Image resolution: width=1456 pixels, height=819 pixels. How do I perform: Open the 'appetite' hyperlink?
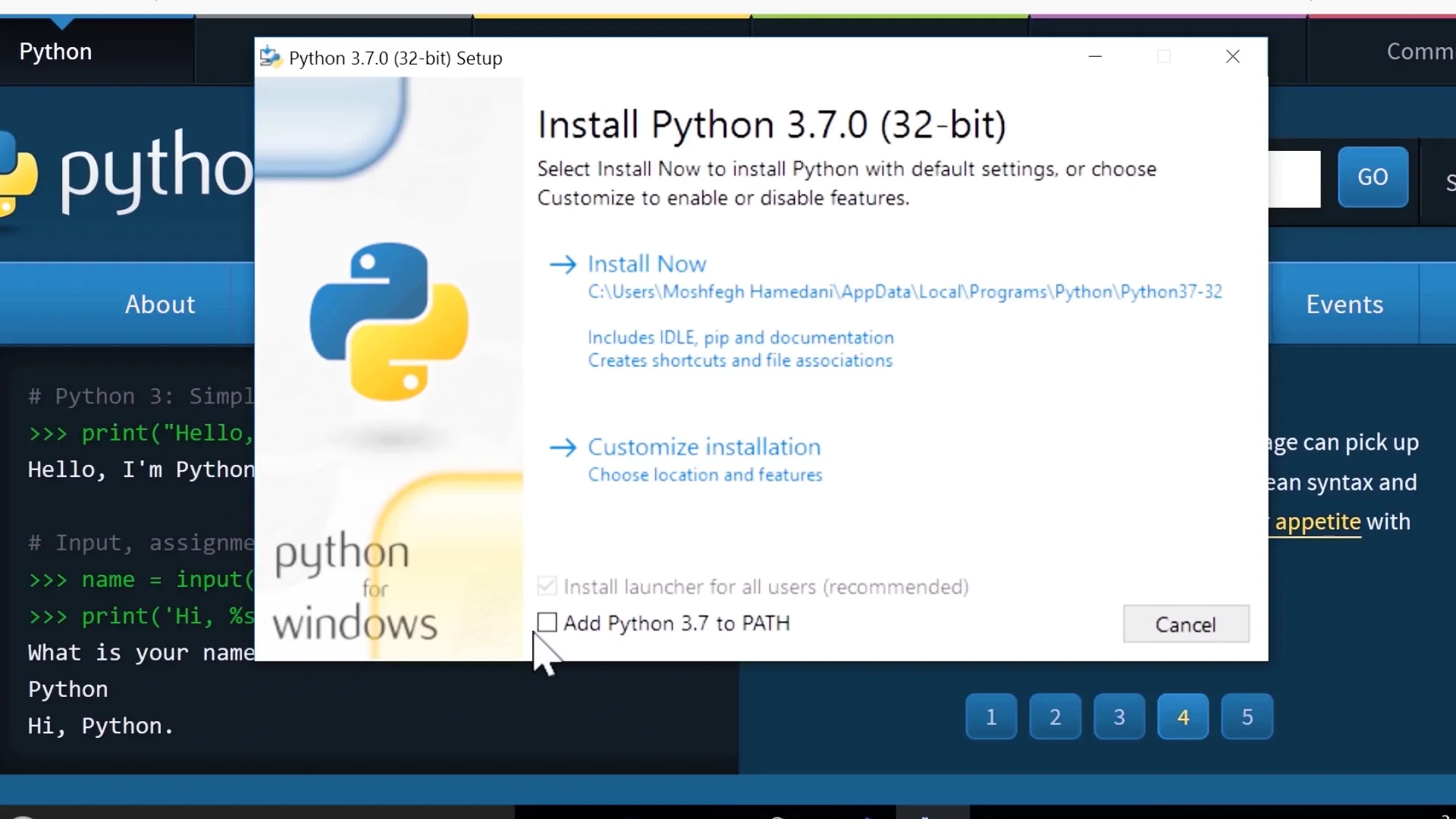pos(1319,522)
